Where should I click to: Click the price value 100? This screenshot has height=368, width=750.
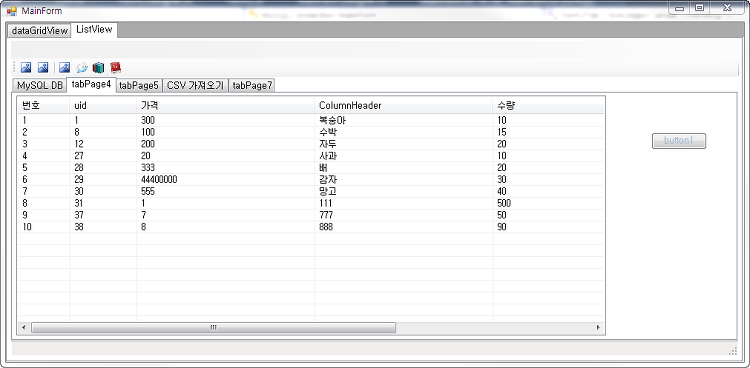pyautogui.click(x=148, y=132)
